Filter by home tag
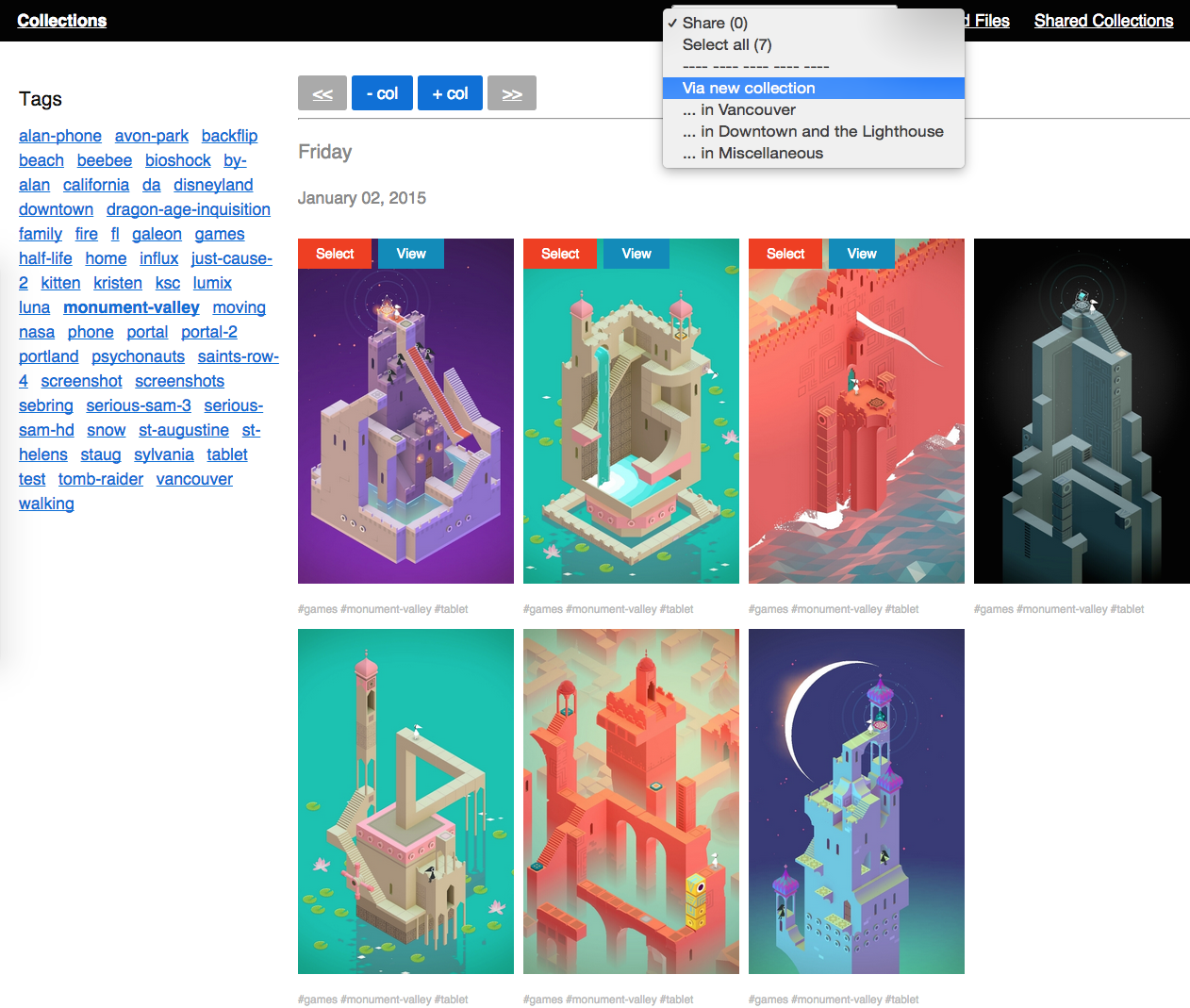Image resolution: width=1190 pixels, height=1008 pixels. [x=106, y=258]
